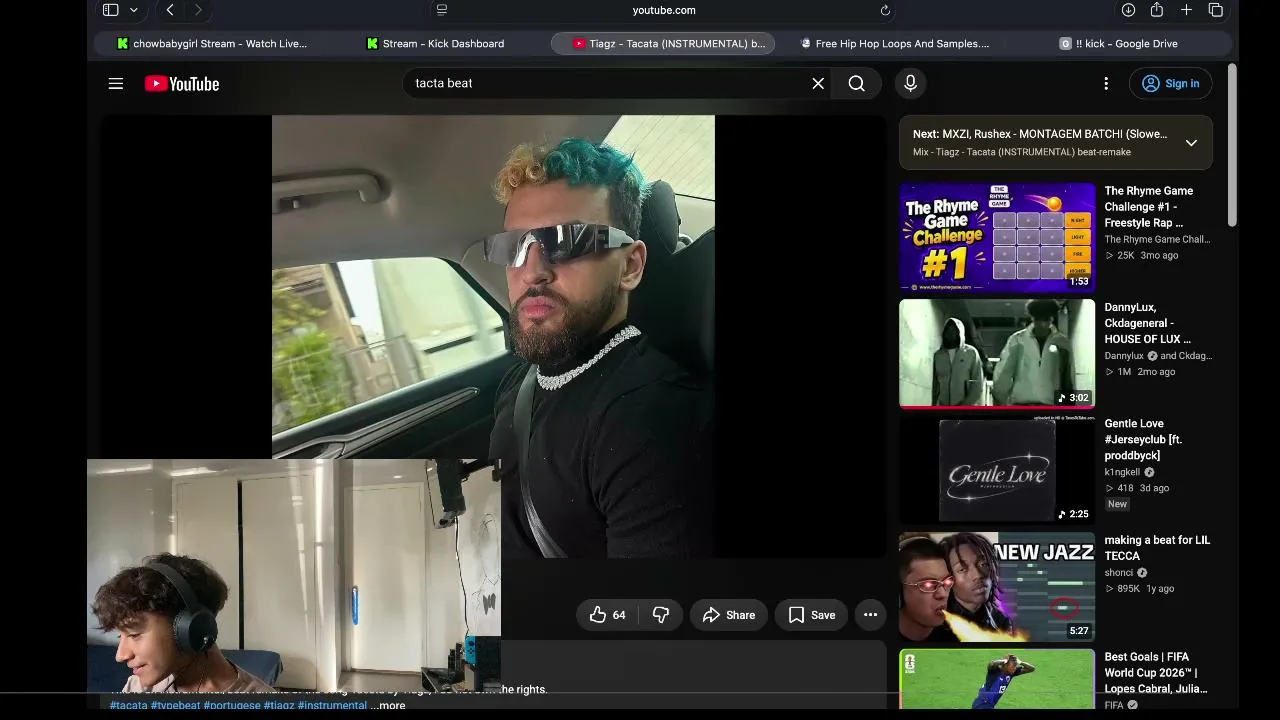Click the #tiagz hashtag
This screenshot has width=1280, height=720.
[x=279, y=706]
